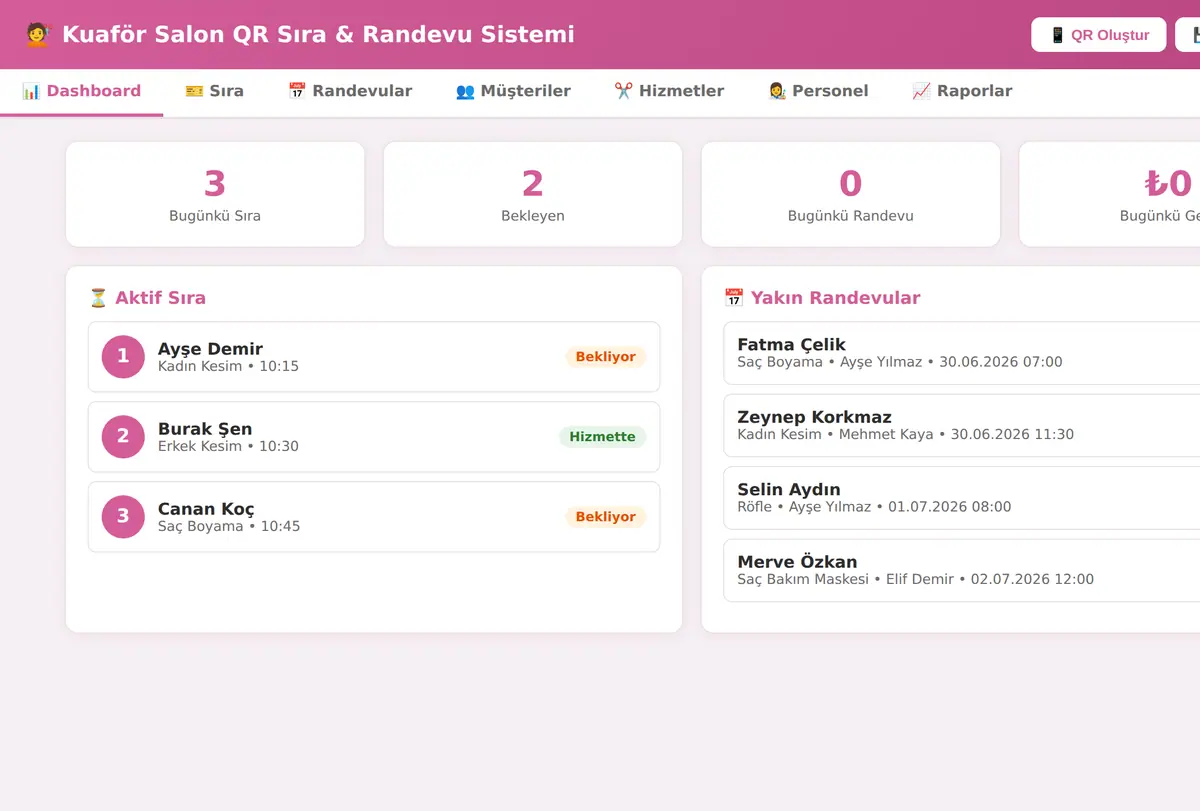Select the Bekleyen stat card
The image size is (1200, 811).
click(533, 194)
